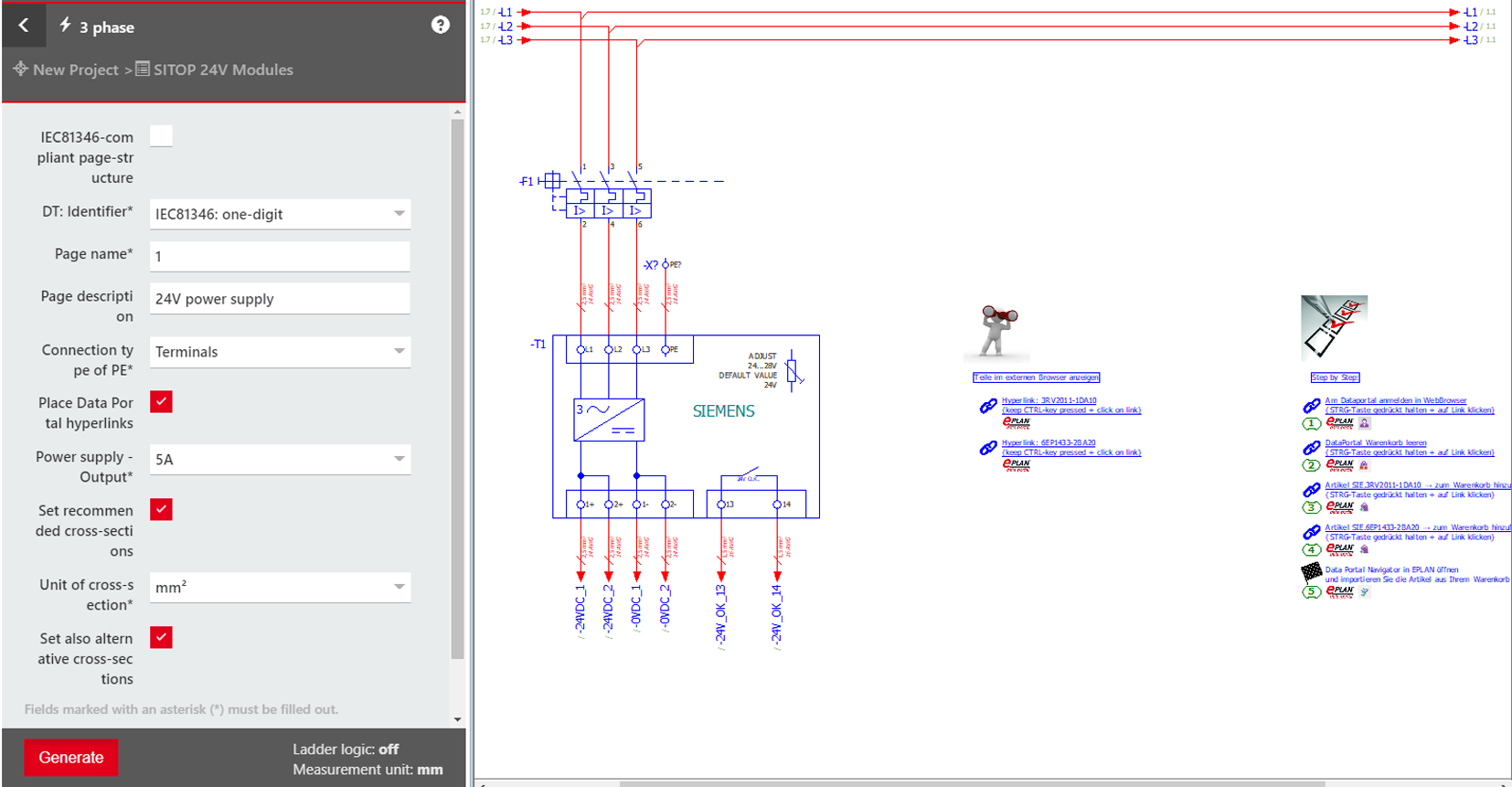Open help via the question mark icon
1512x787 pixels.
[x=441, y=25]
